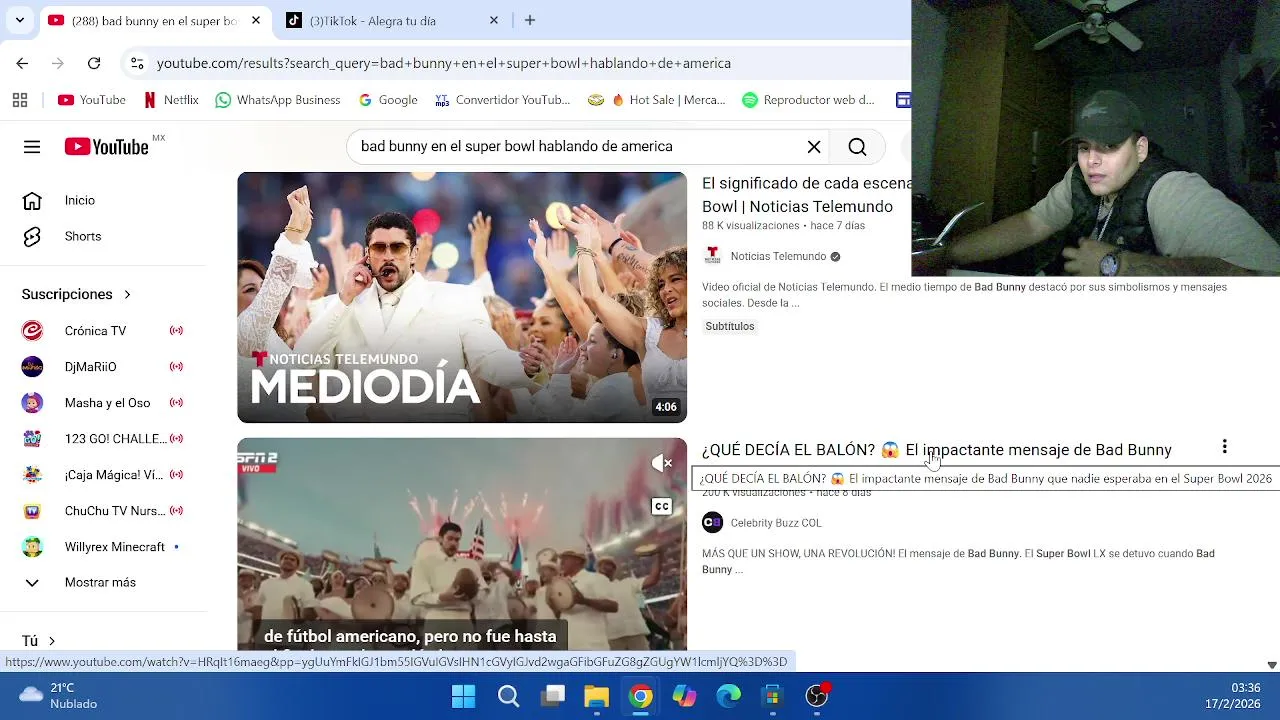Open the Windows taskbar Search
This screenshot has height=720, width=1280.
tap(508, 696)
